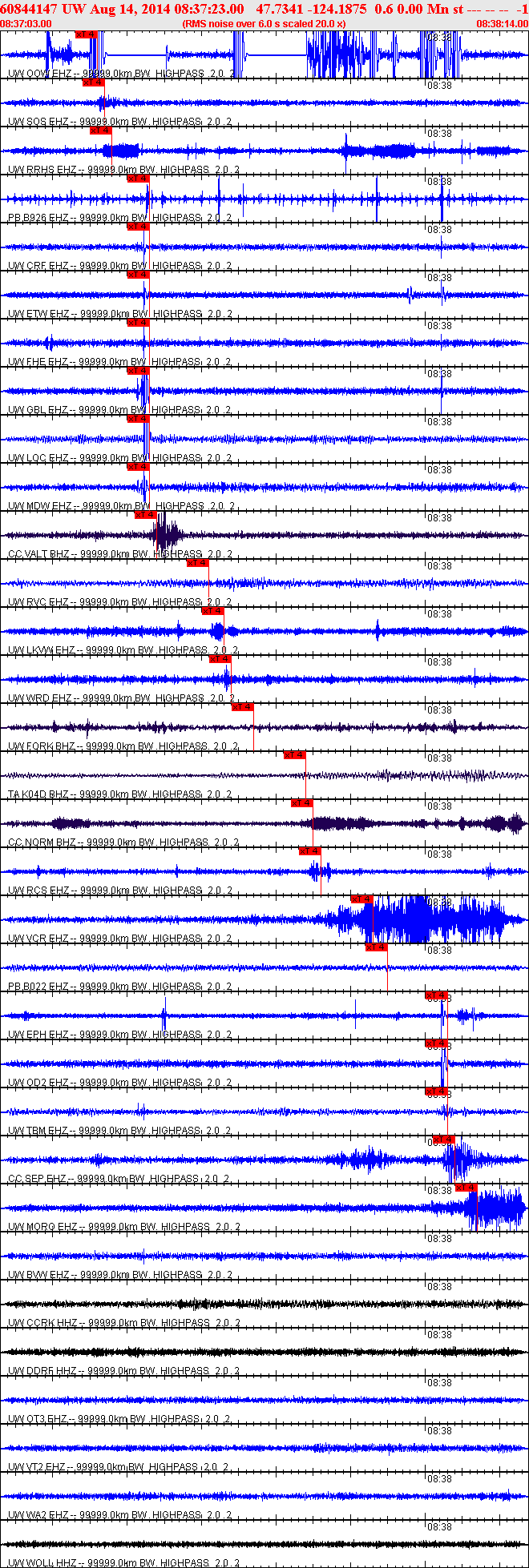Click the RMS noise scaling note
The image size is (529, 1568).
point(264,24)
